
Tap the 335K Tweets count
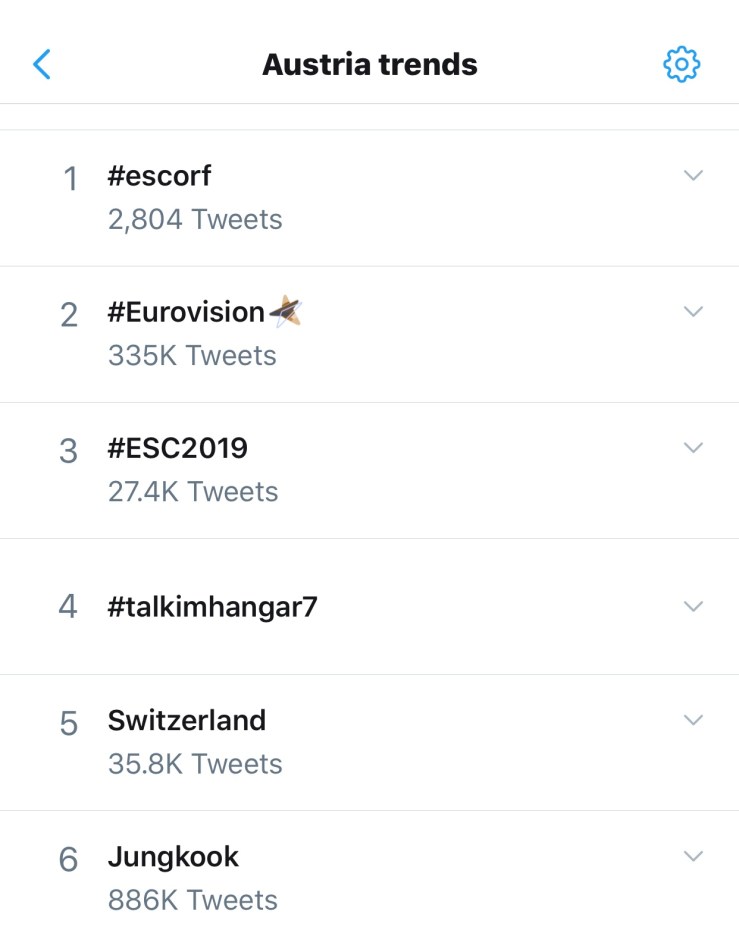tap(192, 355)
